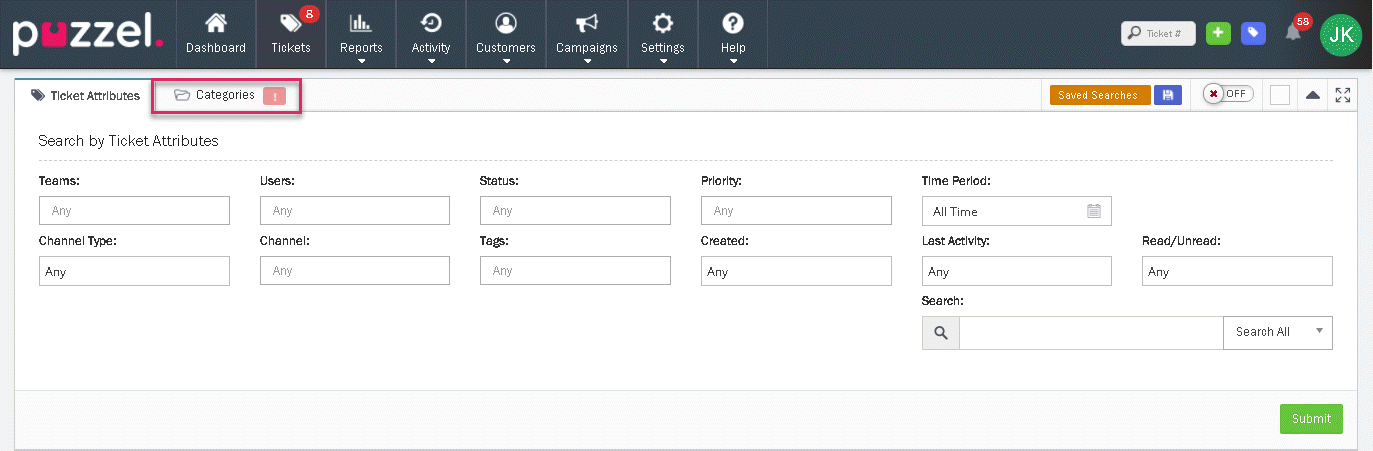
Task: Save search with blue floppy disk icon
Action: point(1167,95)
